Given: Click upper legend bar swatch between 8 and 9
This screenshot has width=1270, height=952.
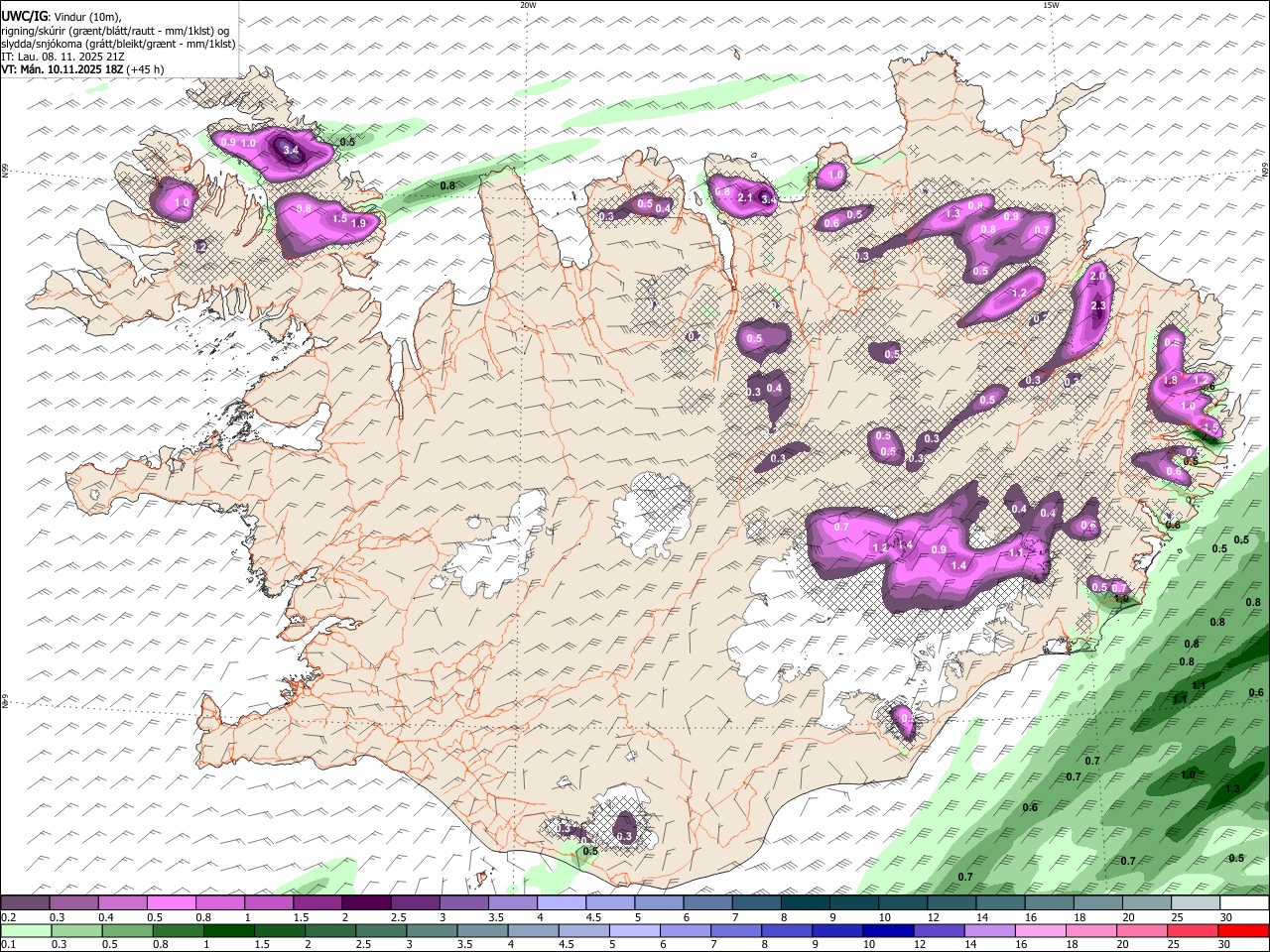Looking at the screenshot, I should (804, 903).
